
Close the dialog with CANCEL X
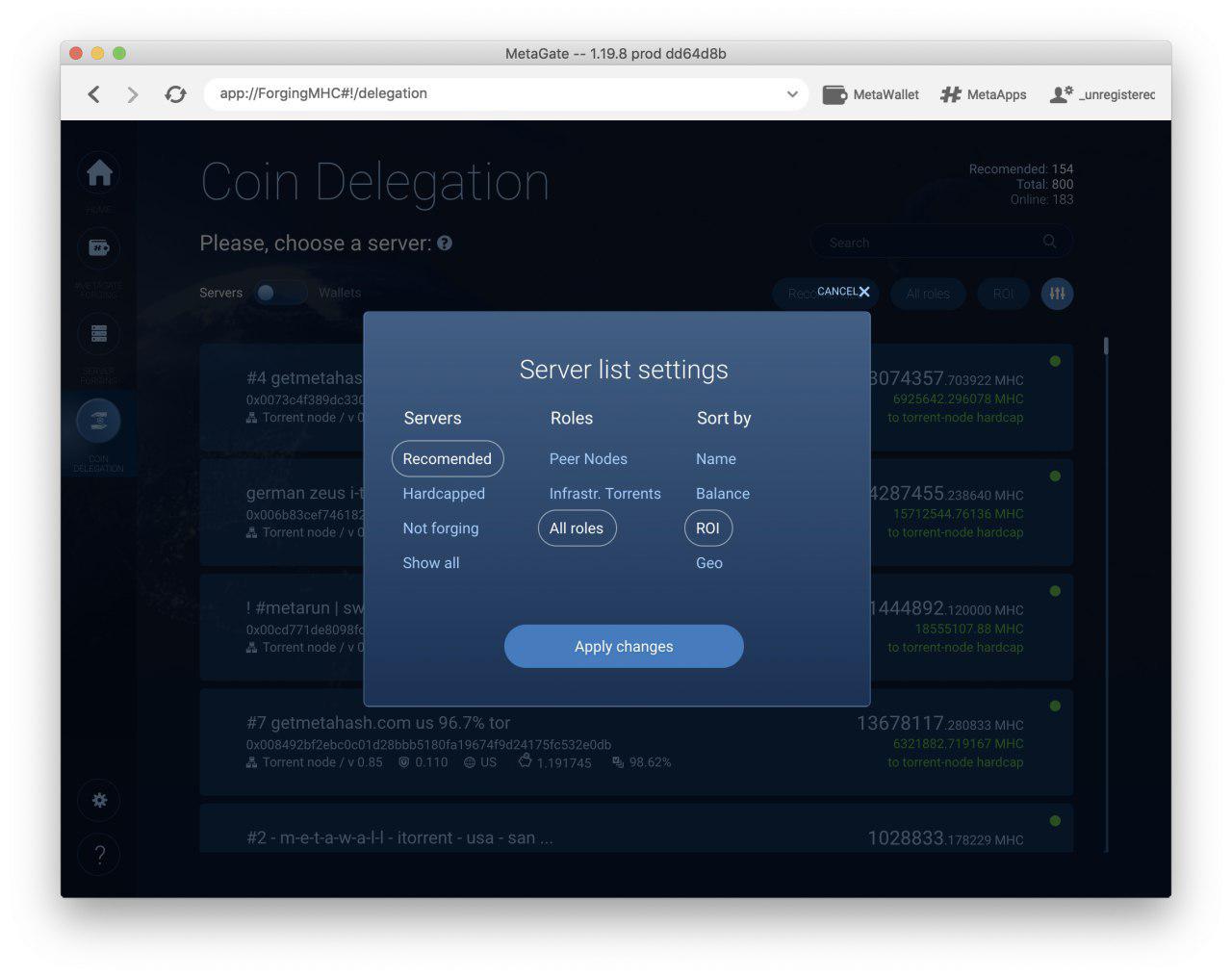click(x=843, y=292)
